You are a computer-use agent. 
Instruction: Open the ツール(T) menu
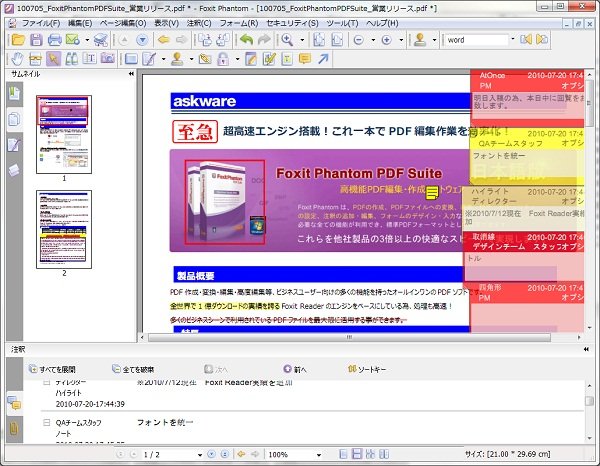(x=342, y=23)
